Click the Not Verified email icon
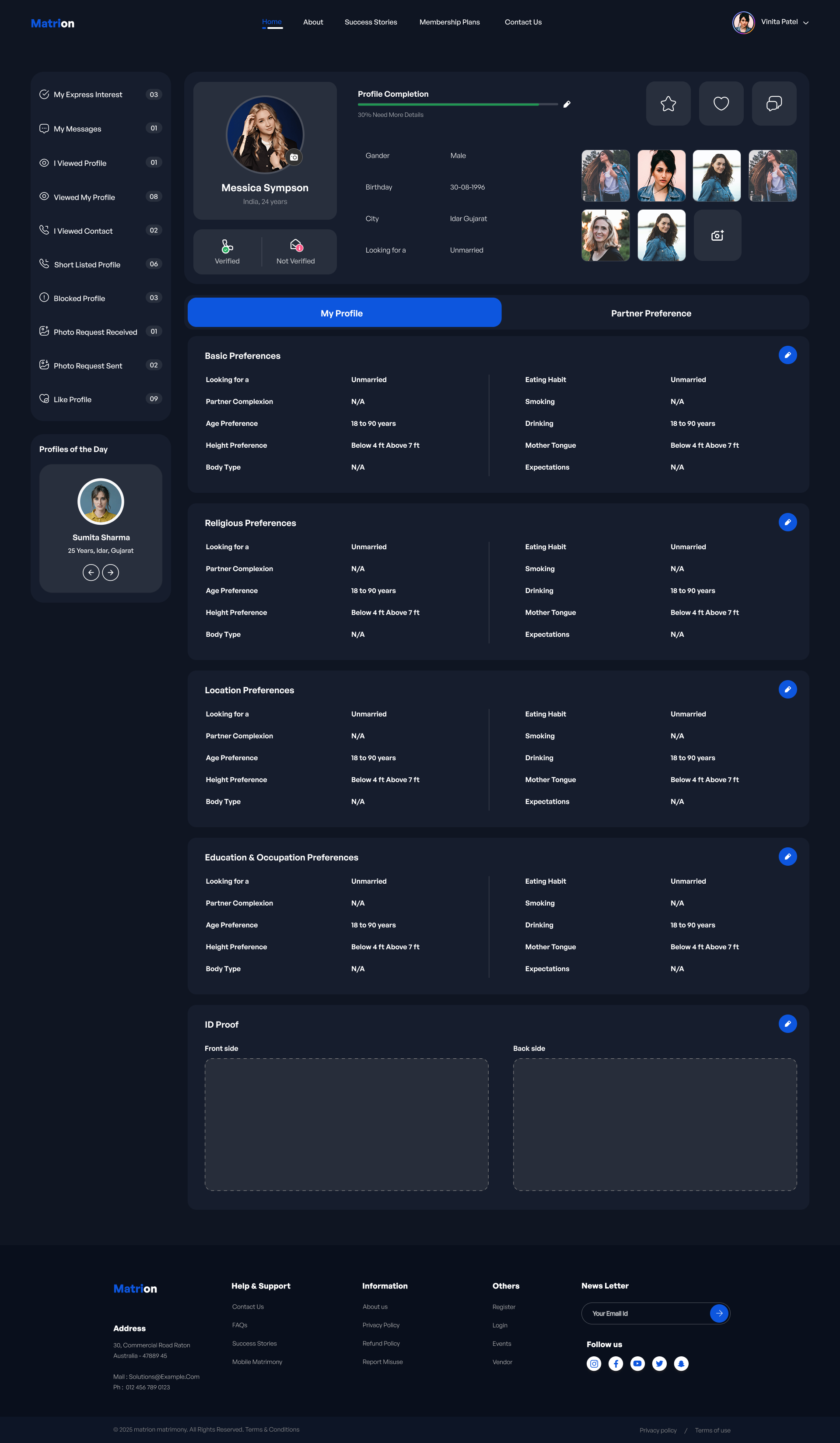 (x=296, y=246)
